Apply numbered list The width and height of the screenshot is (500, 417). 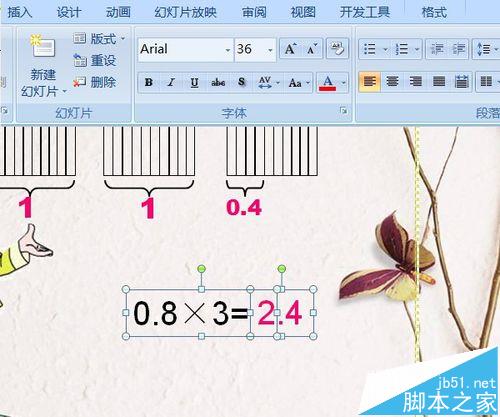pos(402,49)
